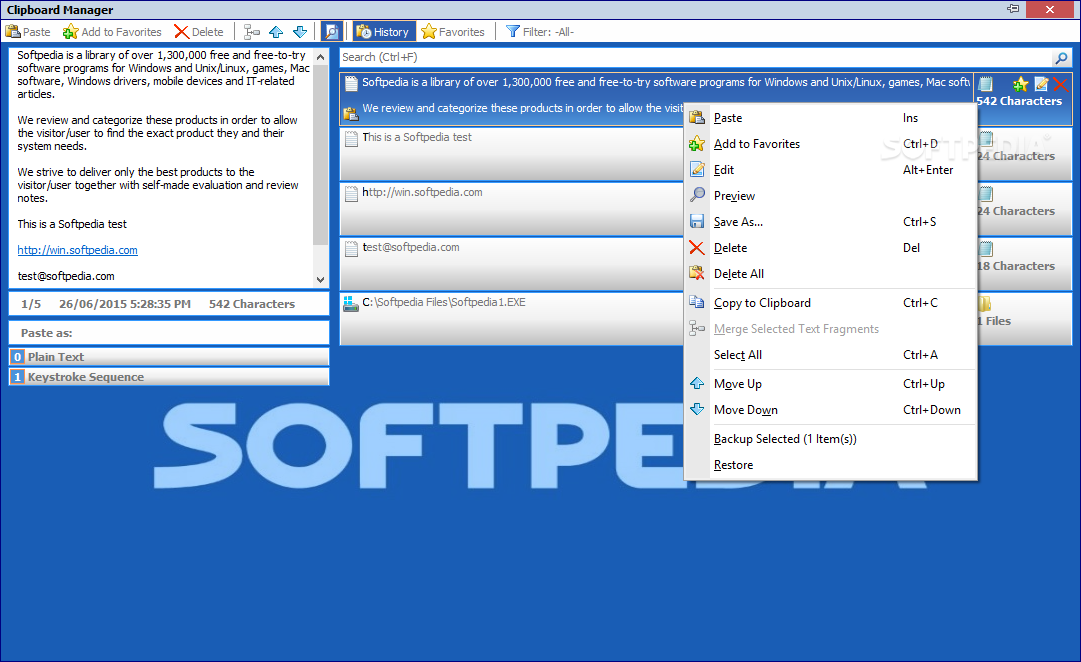Click the Paste toolbar button

(x=28, y=32)
